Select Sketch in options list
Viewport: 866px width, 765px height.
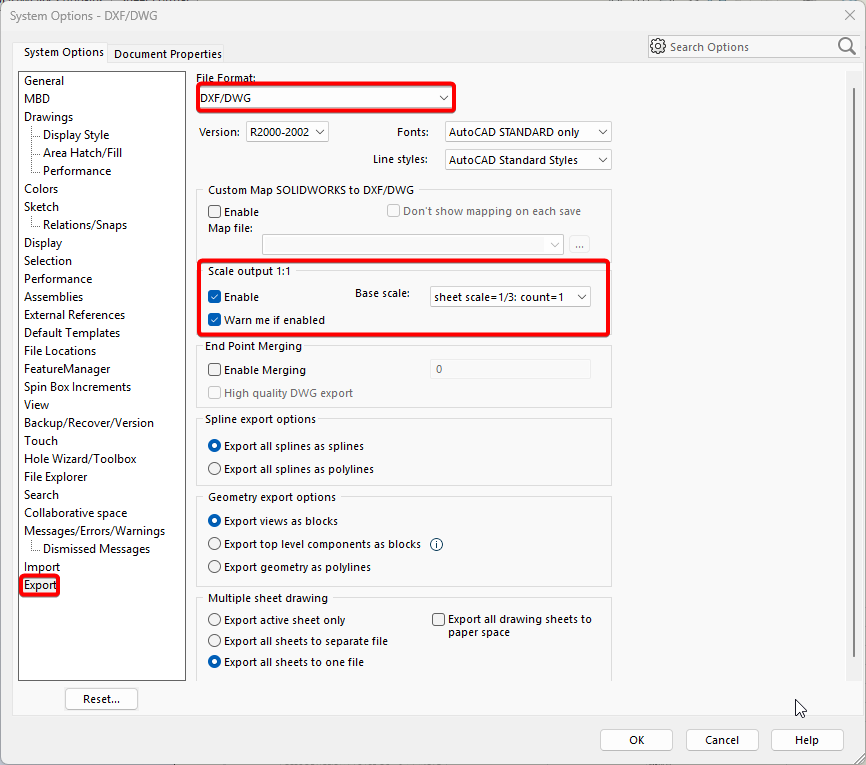(41, 207)
